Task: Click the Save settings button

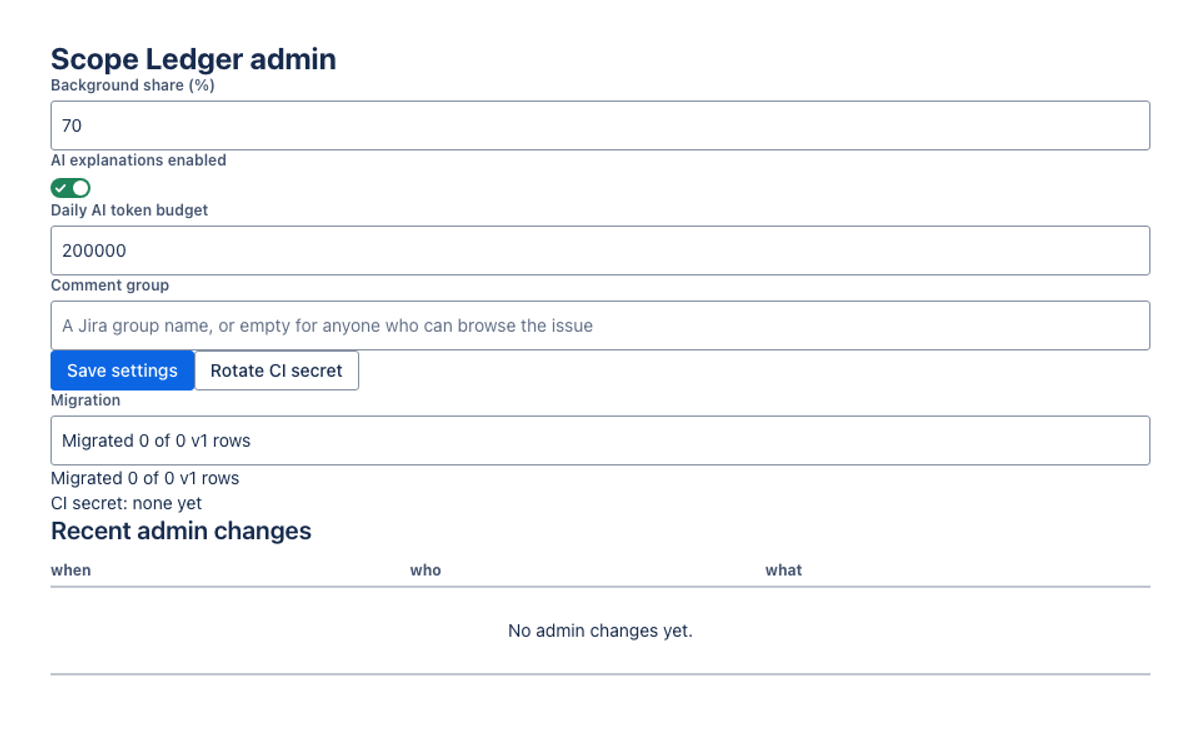Action: [x=122, y=370]
